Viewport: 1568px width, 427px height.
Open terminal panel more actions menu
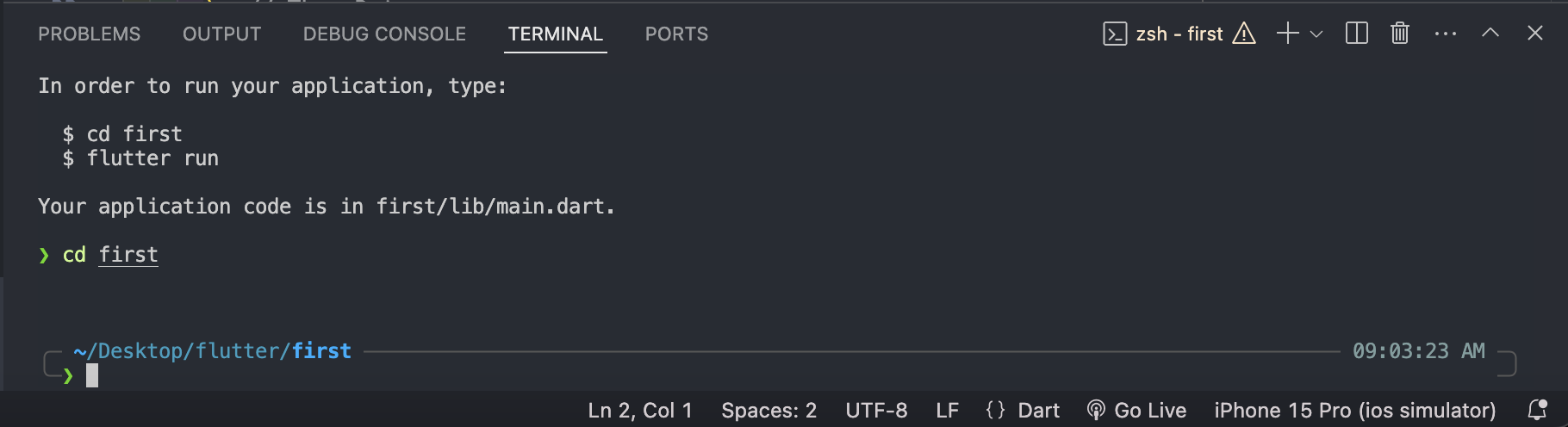(1445, 34)
